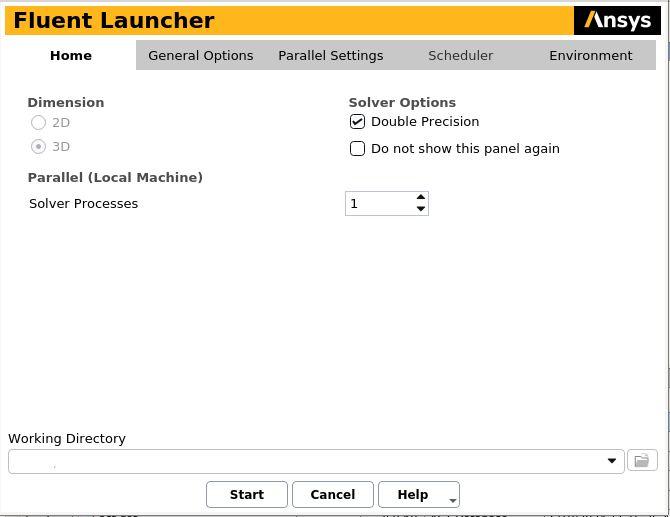Click inside the Solver Processes number field

(378, 204)
